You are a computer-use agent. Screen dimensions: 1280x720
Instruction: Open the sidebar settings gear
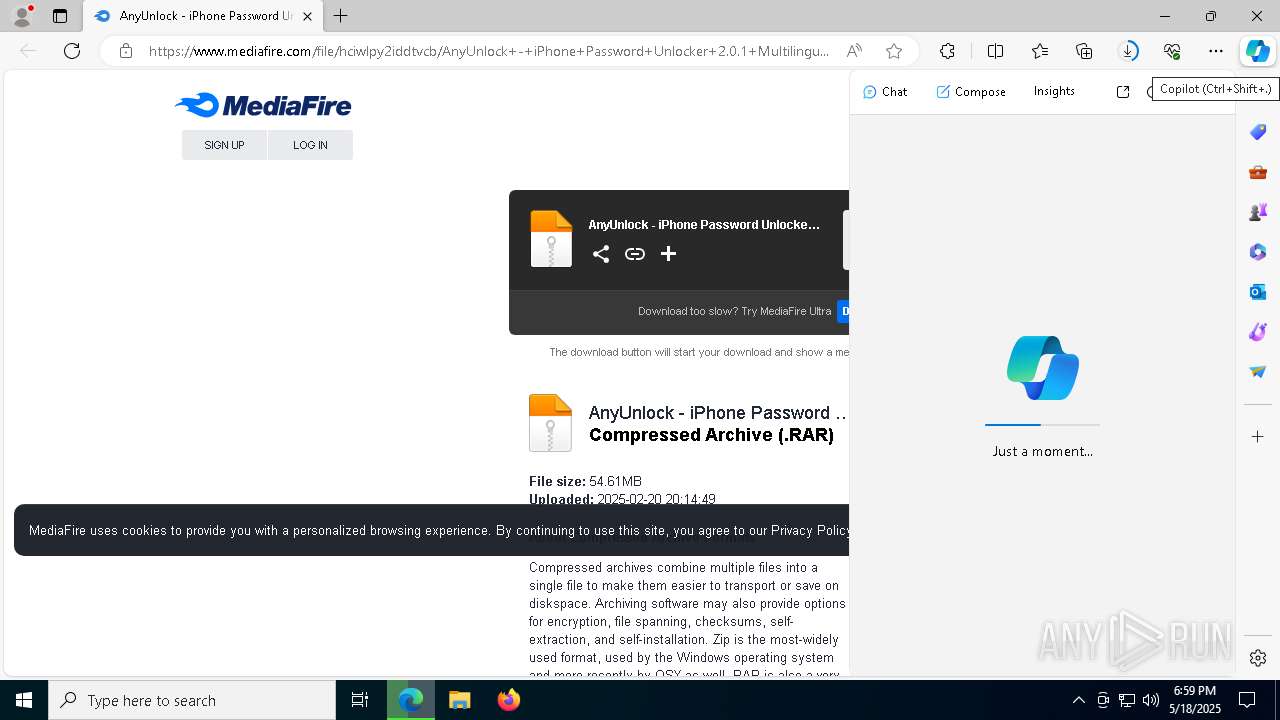pyautogui.click(x=1258, y=658)
